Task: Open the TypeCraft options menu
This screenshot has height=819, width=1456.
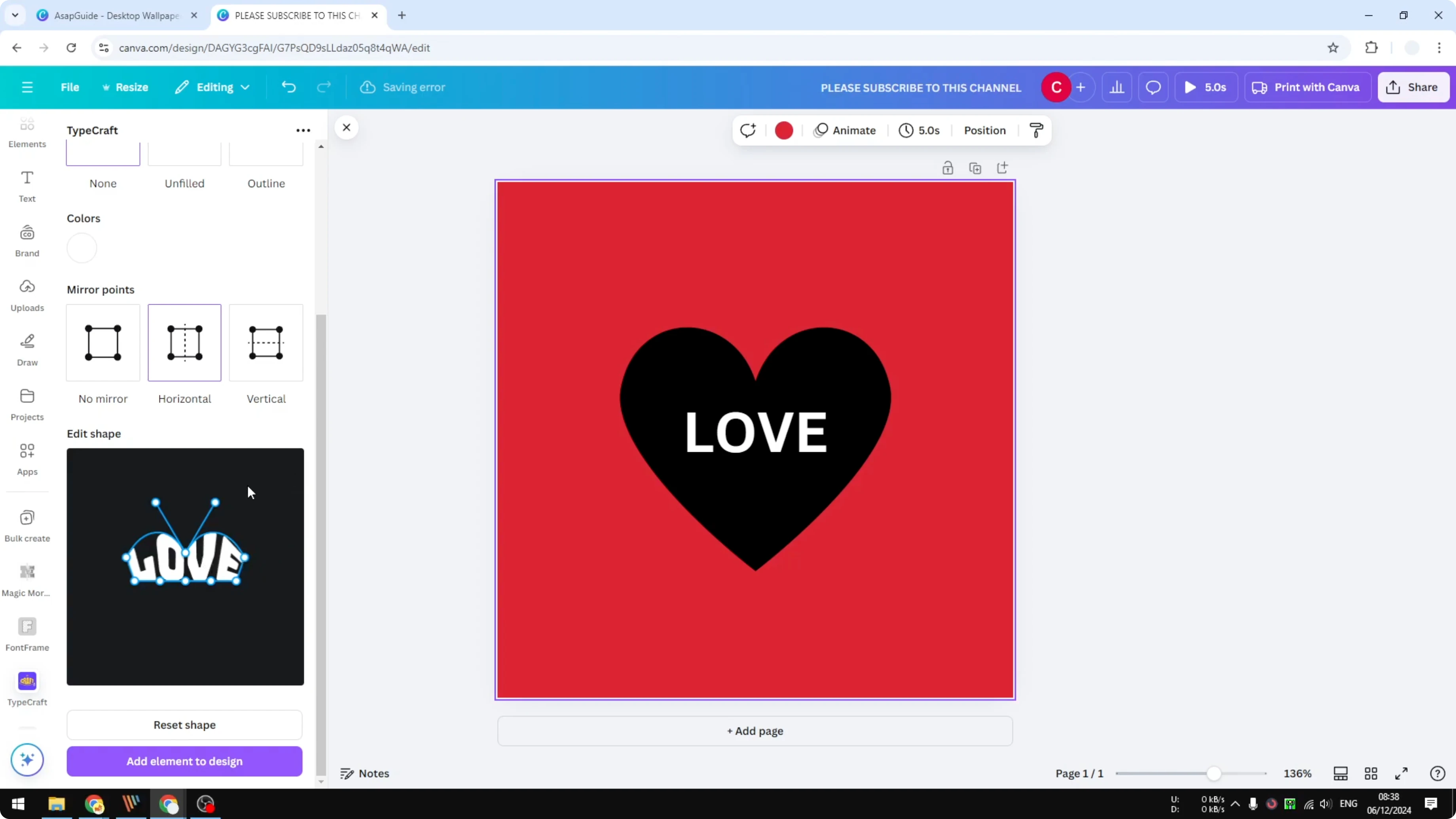Action: [x=303, y=130]
